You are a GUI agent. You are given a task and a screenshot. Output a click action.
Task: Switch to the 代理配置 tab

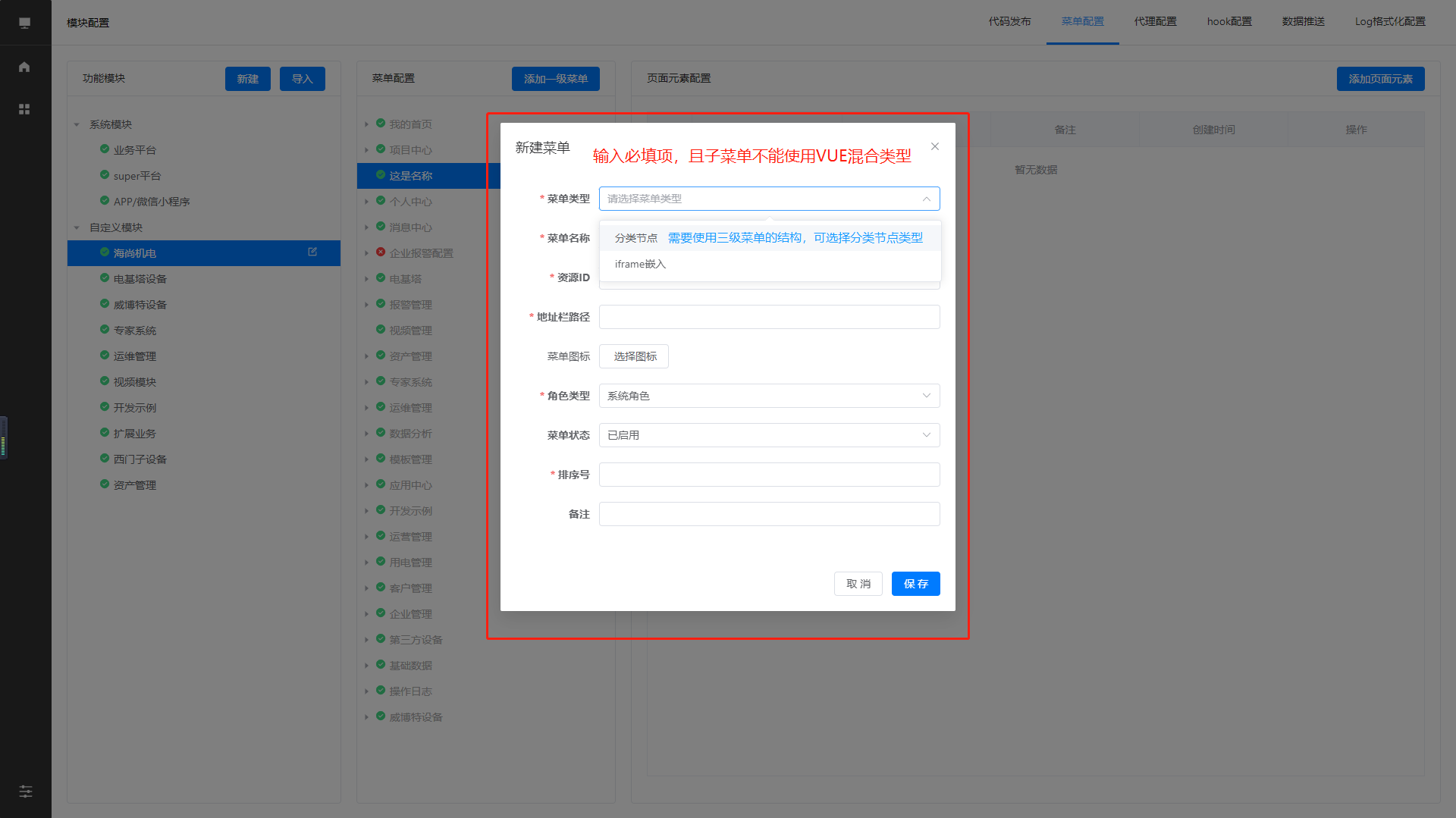1155,22
